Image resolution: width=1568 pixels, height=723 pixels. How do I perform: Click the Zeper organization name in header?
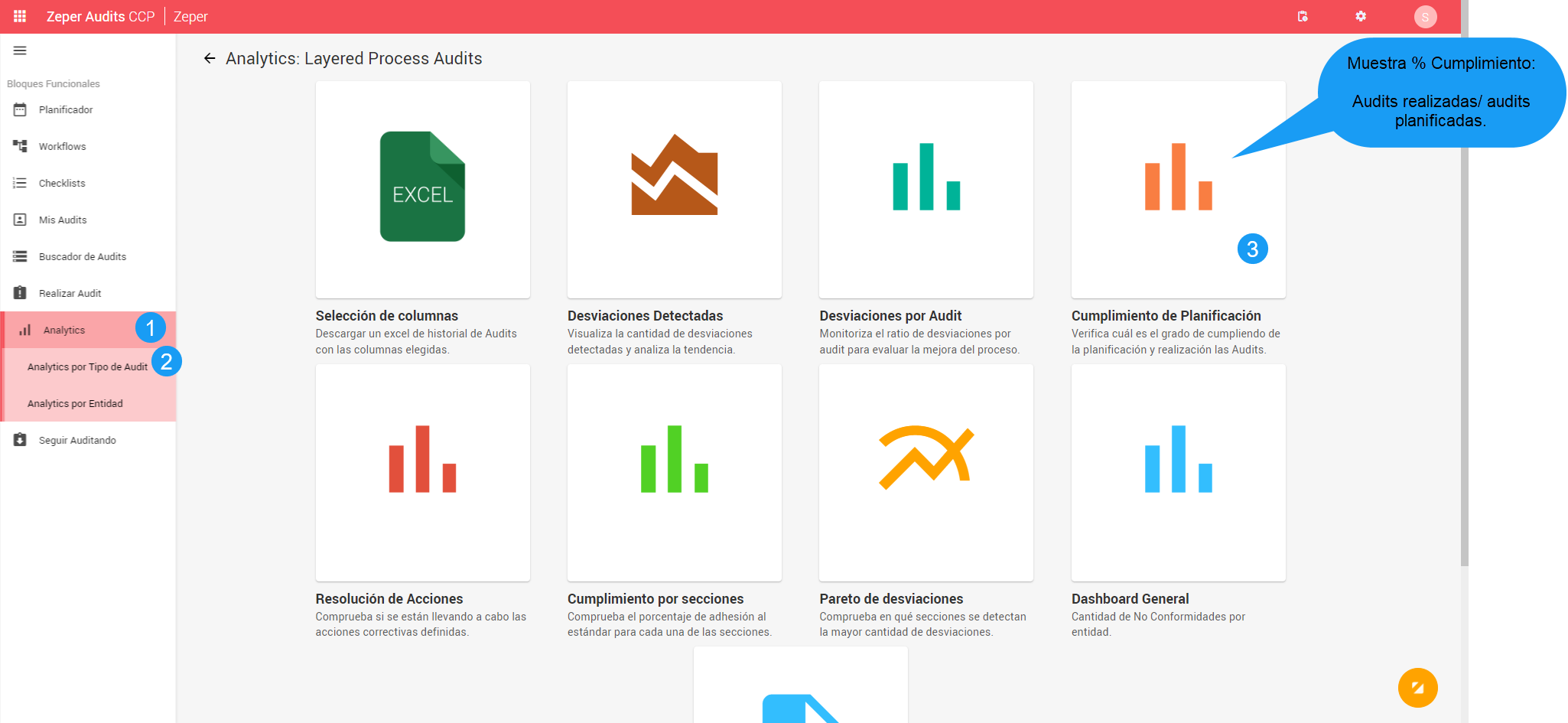190,16
